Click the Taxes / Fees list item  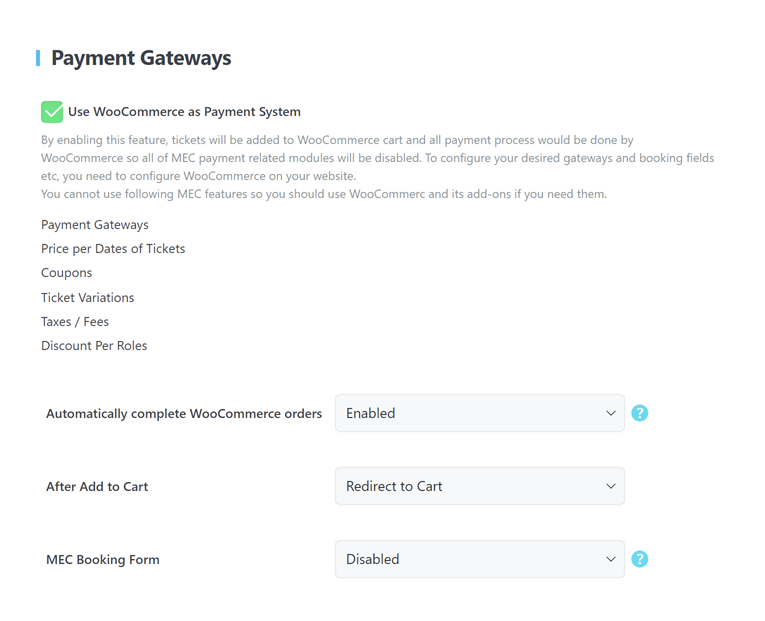pyautogui.click(x=75, y=322)
